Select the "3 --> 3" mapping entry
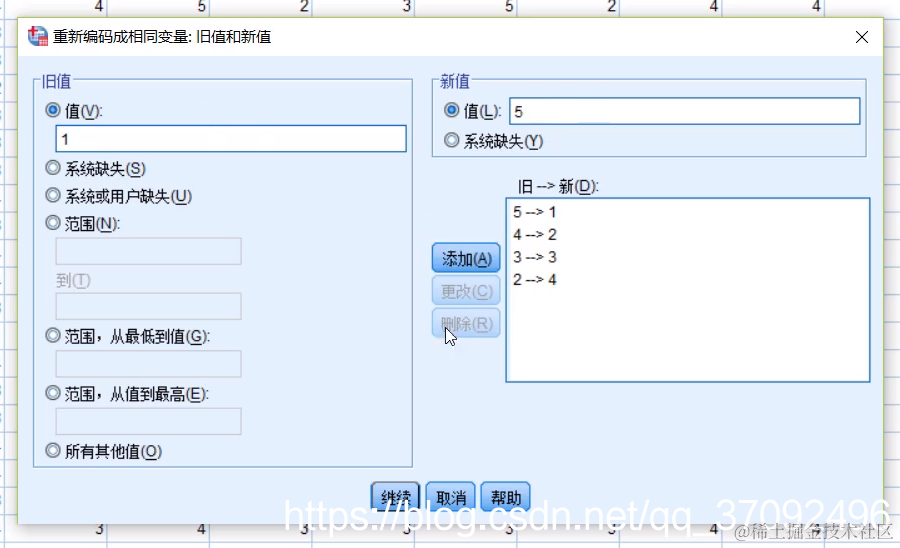900x548 pixels. pos(534,257)
